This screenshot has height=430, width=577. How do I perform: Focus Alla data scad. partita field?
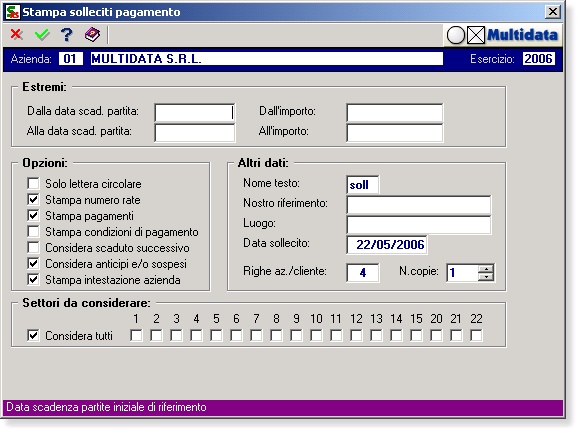tap(195, 133)
